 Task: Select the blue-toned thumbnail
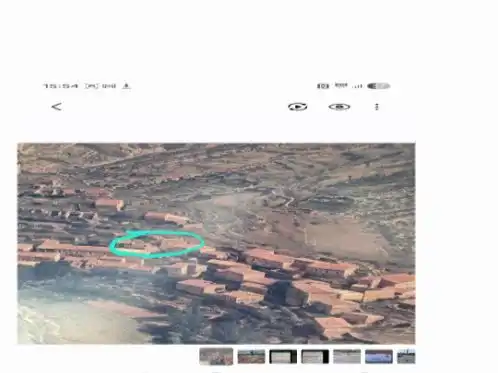[379, 357]
